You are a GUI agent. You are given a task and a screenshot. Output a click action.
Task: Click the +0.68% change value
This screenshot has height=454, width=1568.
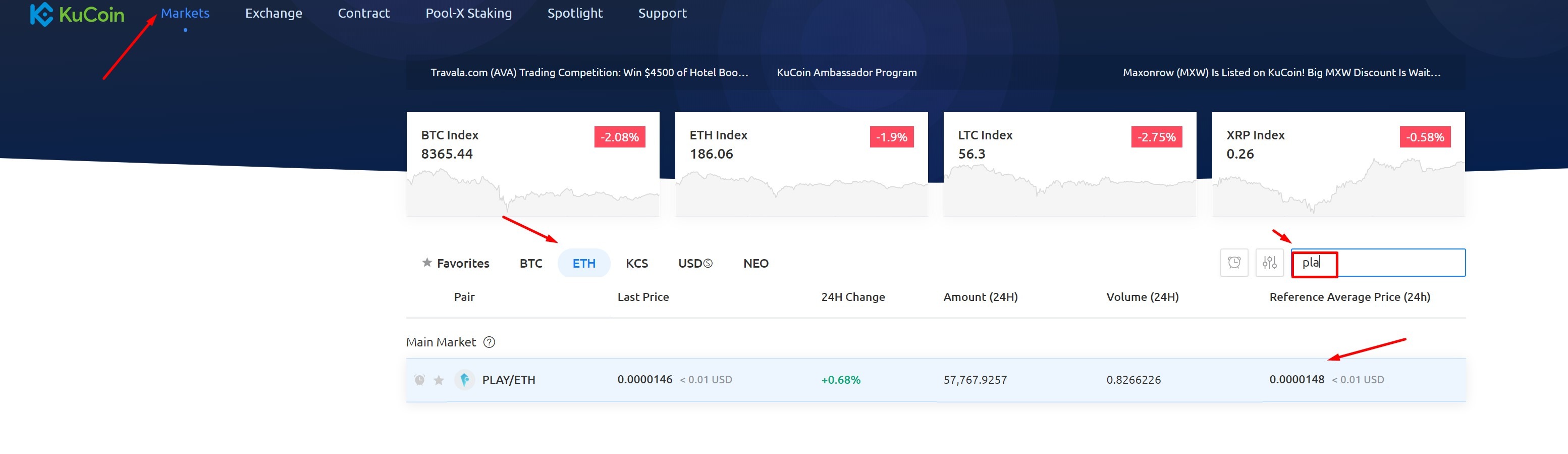pos(841,380)
